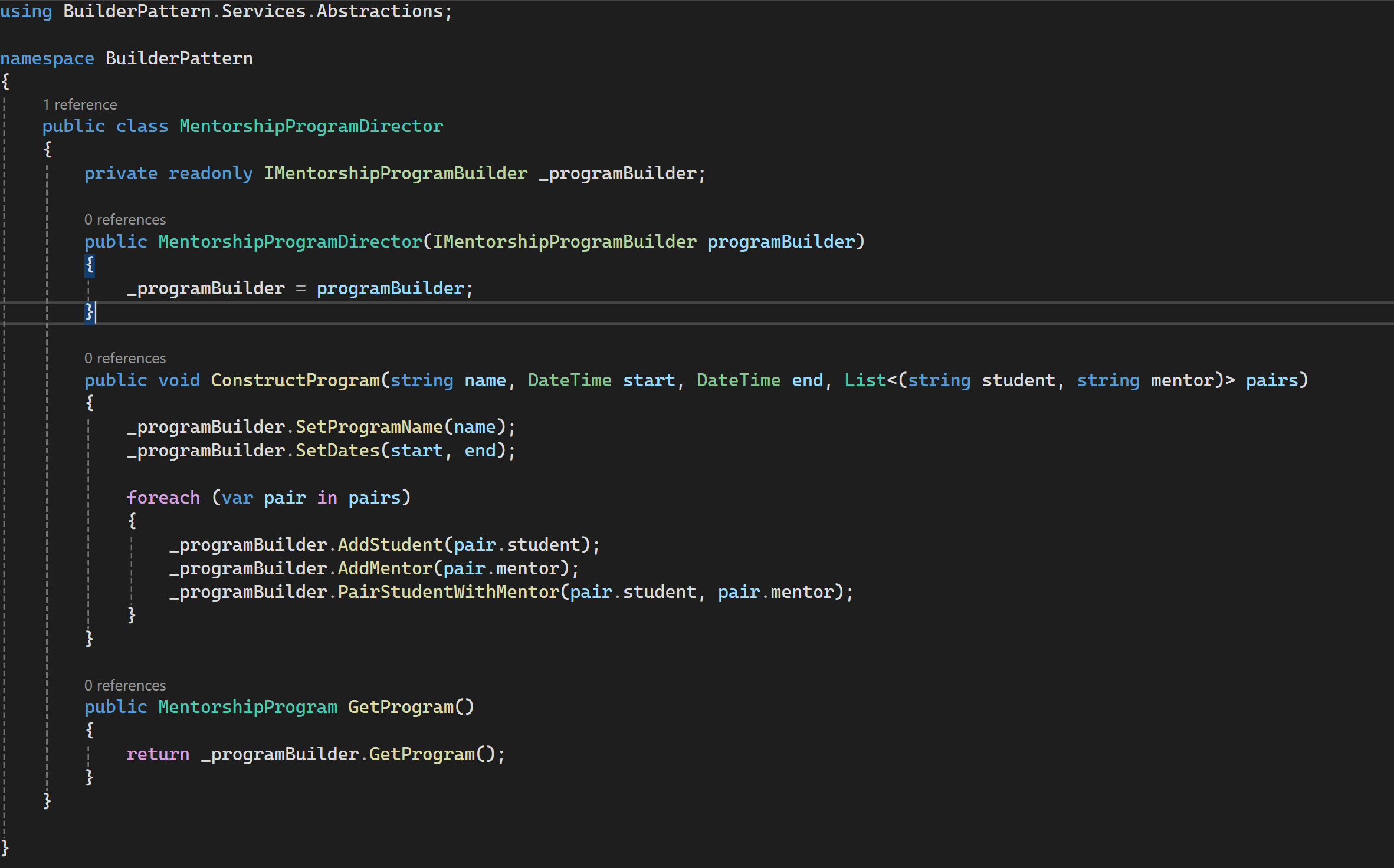Click '0 references' above ConstructProgram method
Image resolution: width=1394 pixels, height=868 pixels.
125,359
